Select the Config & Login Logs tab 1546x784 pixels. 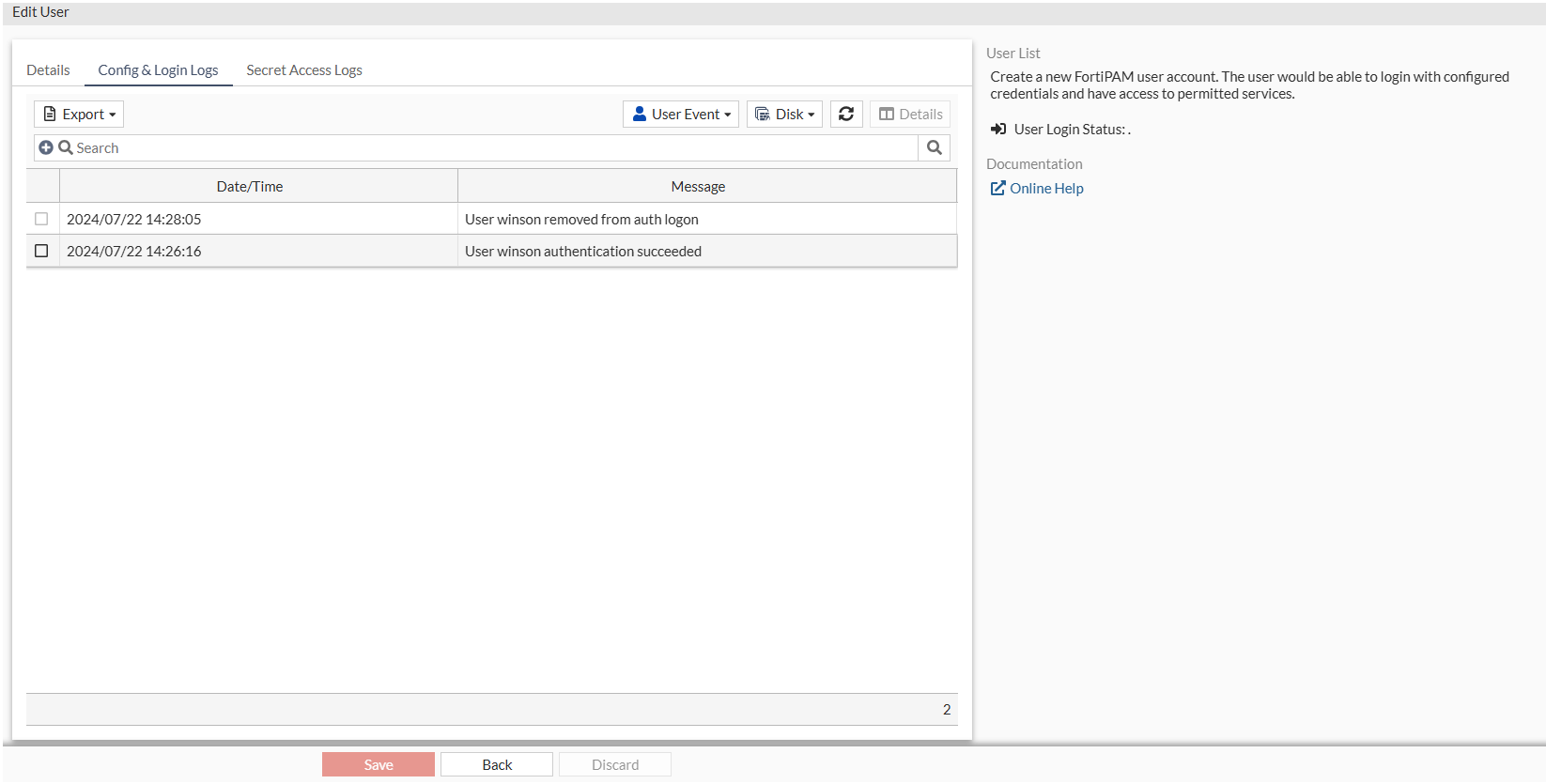[158, 70]
